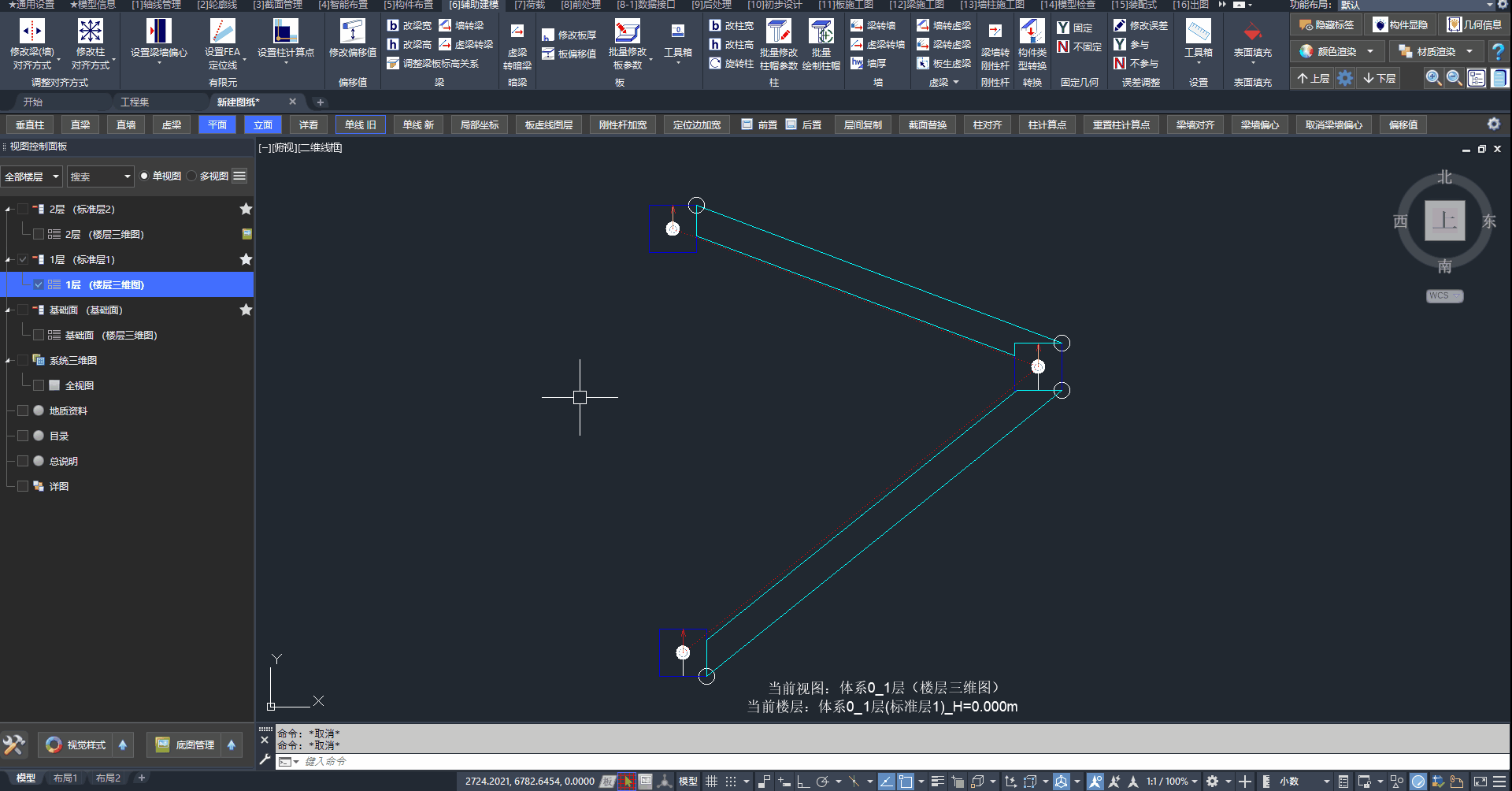Click 垂直柱 button
The height and width of the screenshot is (791, 1512).
pyautogui.click(x=30, y=124)
